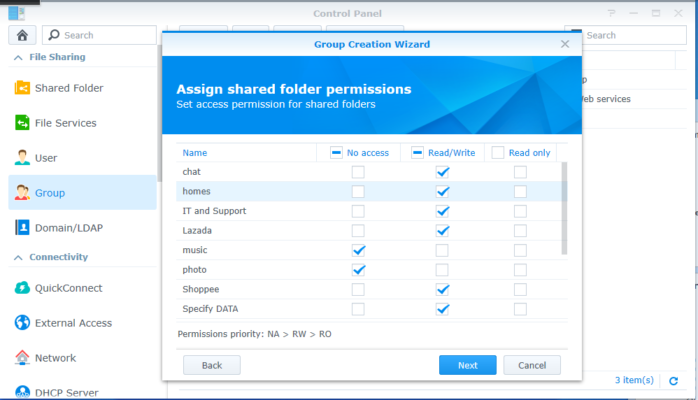Viewport: 698px width, 400px height.
Task: Click the folder list vertical scrollbar
Action: (564, 208)
